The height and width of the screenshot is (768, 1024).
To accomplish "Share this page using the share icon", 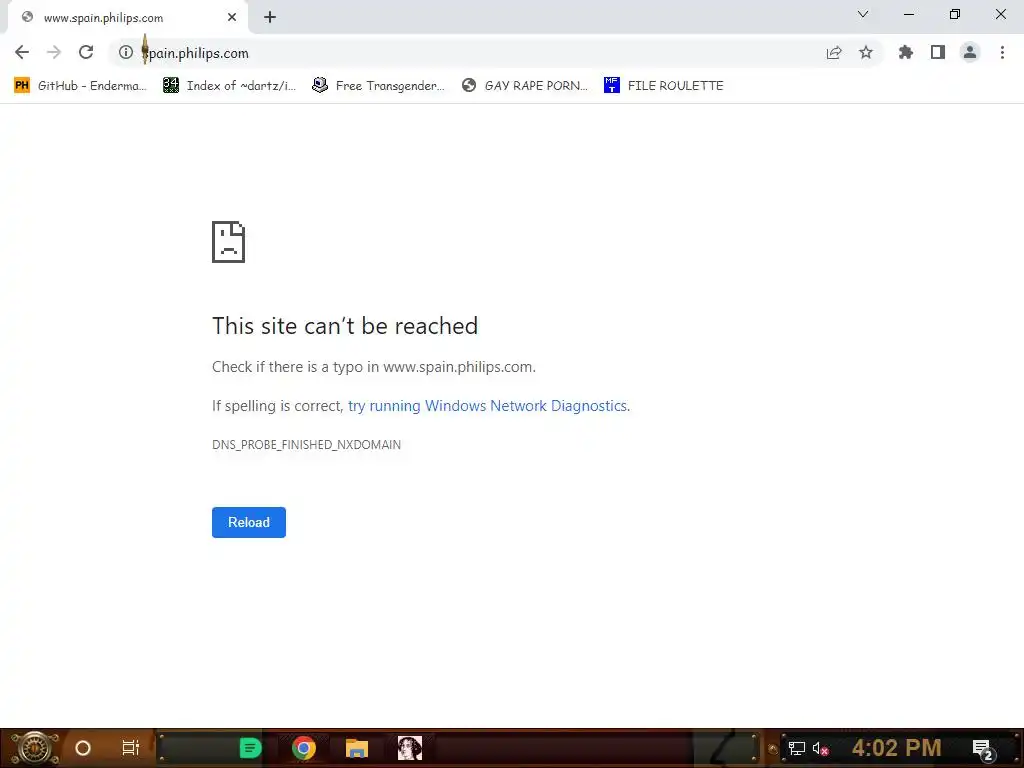I will pyautogui.click(x=834, y=52).
